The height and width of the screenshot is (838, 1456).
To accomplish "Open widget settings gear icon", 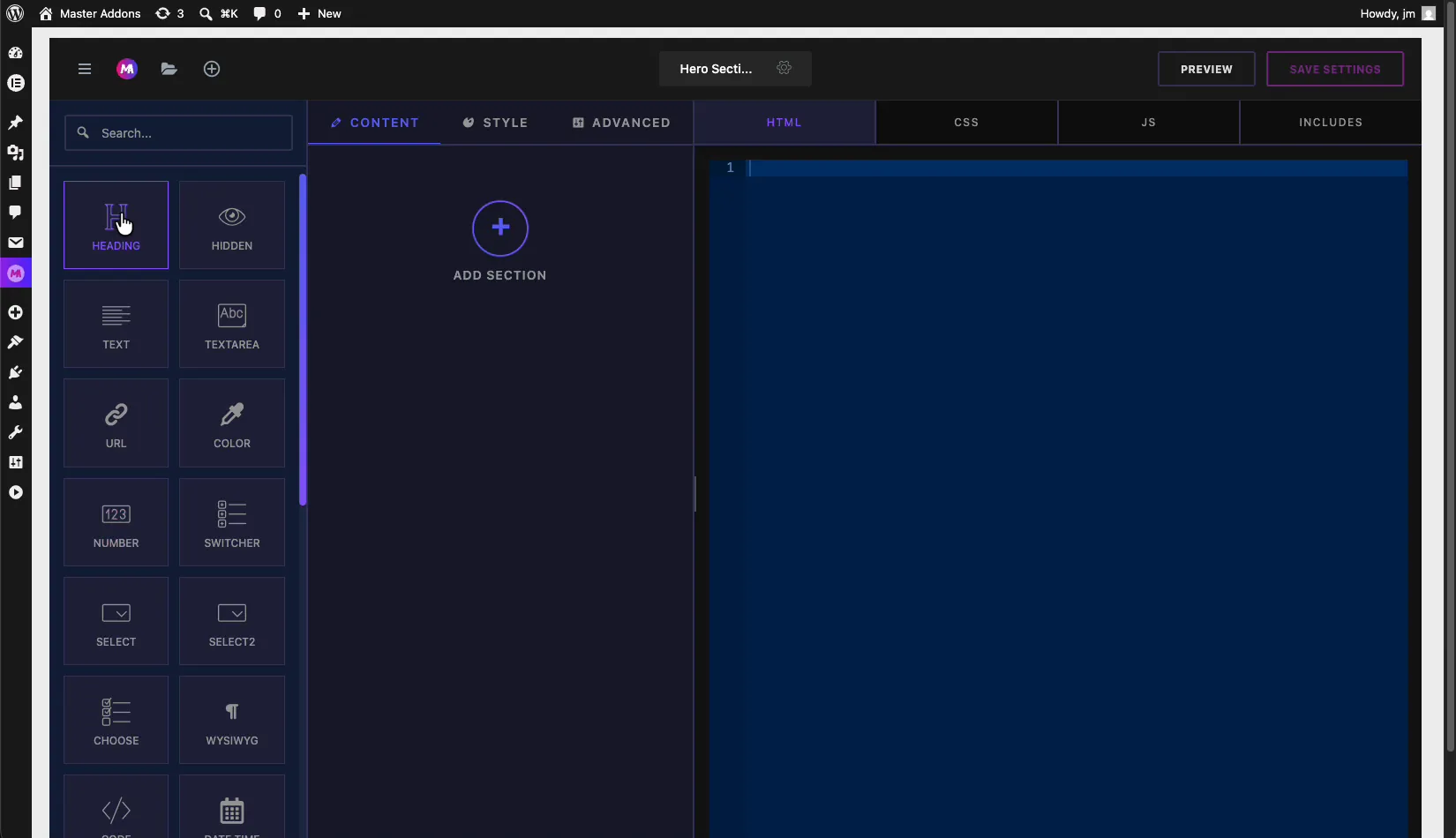I will pyautogui.click(x=784, y=68).
